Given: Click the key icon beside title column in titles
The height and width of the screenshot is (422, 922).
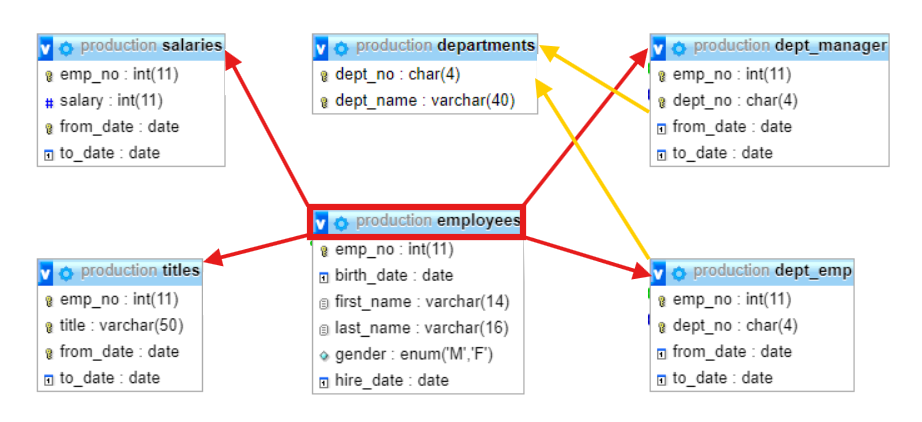Looking at the screenshot, I should (49, 327).
